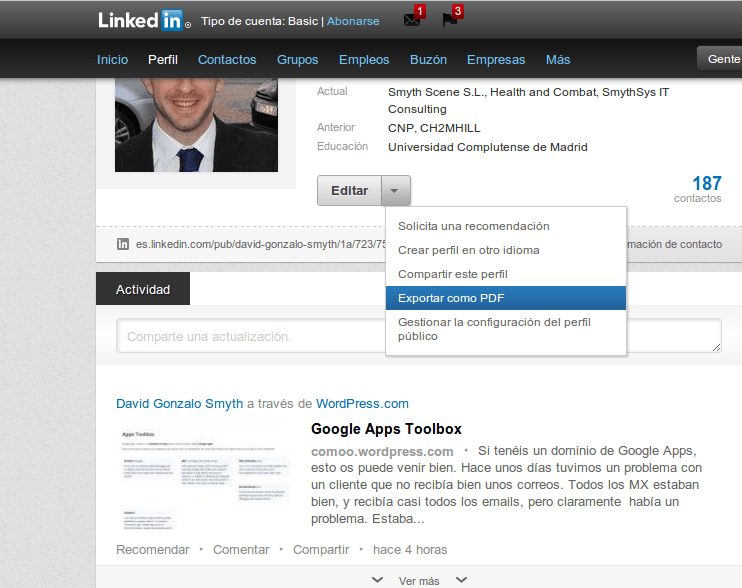Click the profile photo thumbnail

coord(196,125)
